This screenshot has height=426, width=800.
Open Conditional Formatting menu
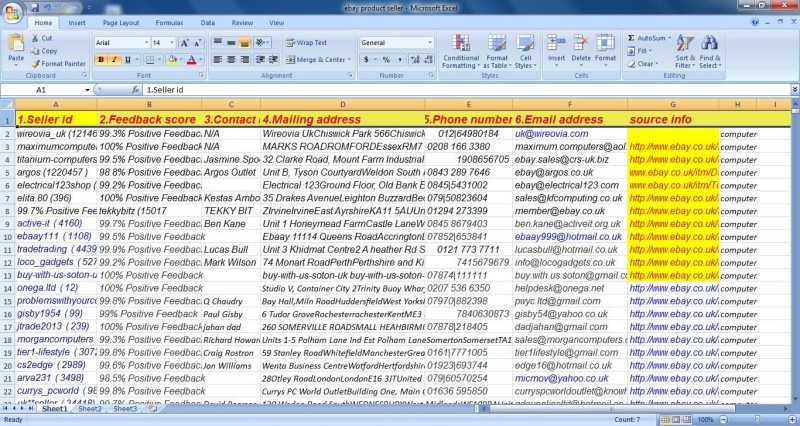click(461, 52)
